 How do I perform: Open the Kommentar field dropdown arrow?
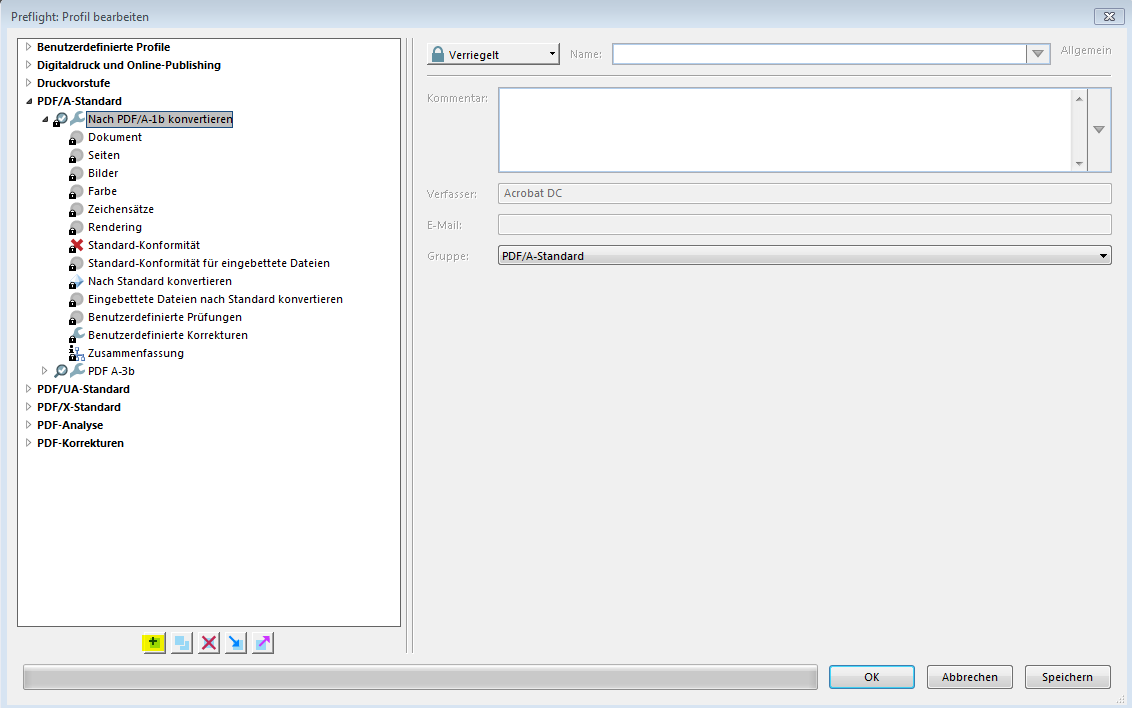1099,130
